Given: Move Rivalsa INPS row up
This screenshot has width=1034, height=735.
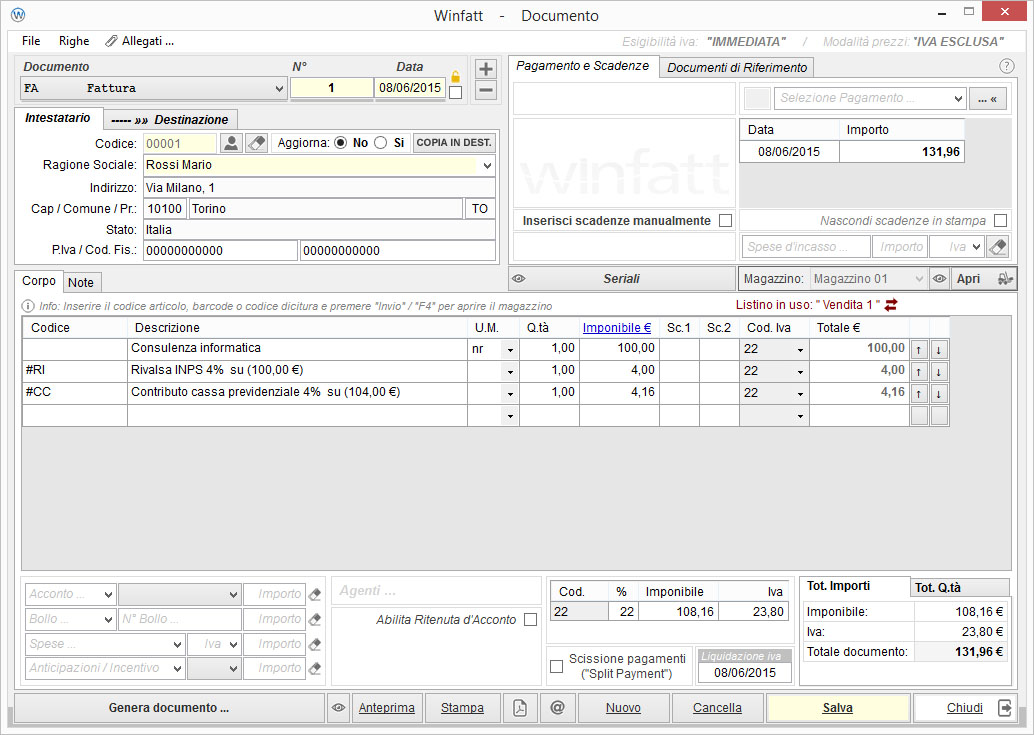Looking at the screenshot, I should point(919,372).
